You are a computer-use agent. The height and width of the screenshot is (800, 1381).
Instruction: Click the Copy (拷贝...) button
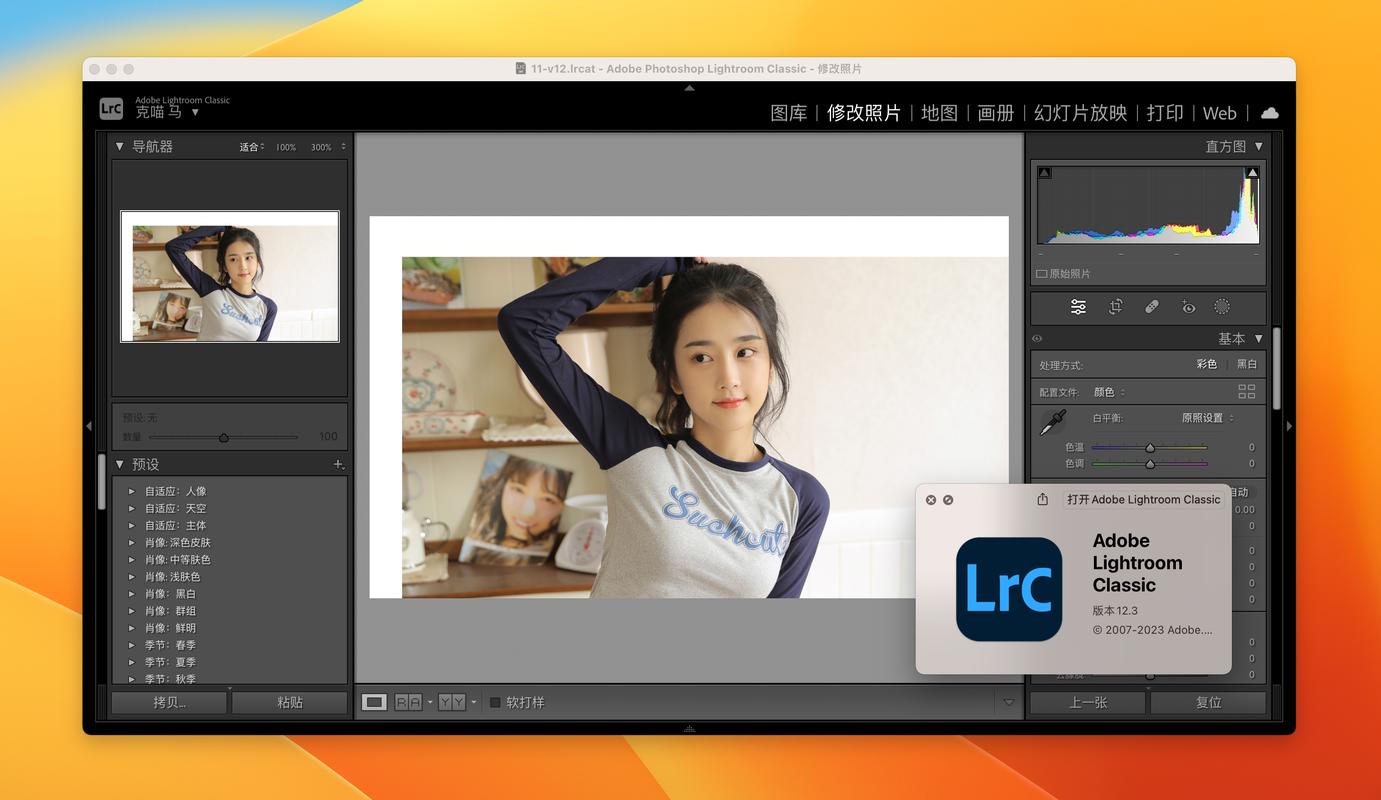(170, 702)
